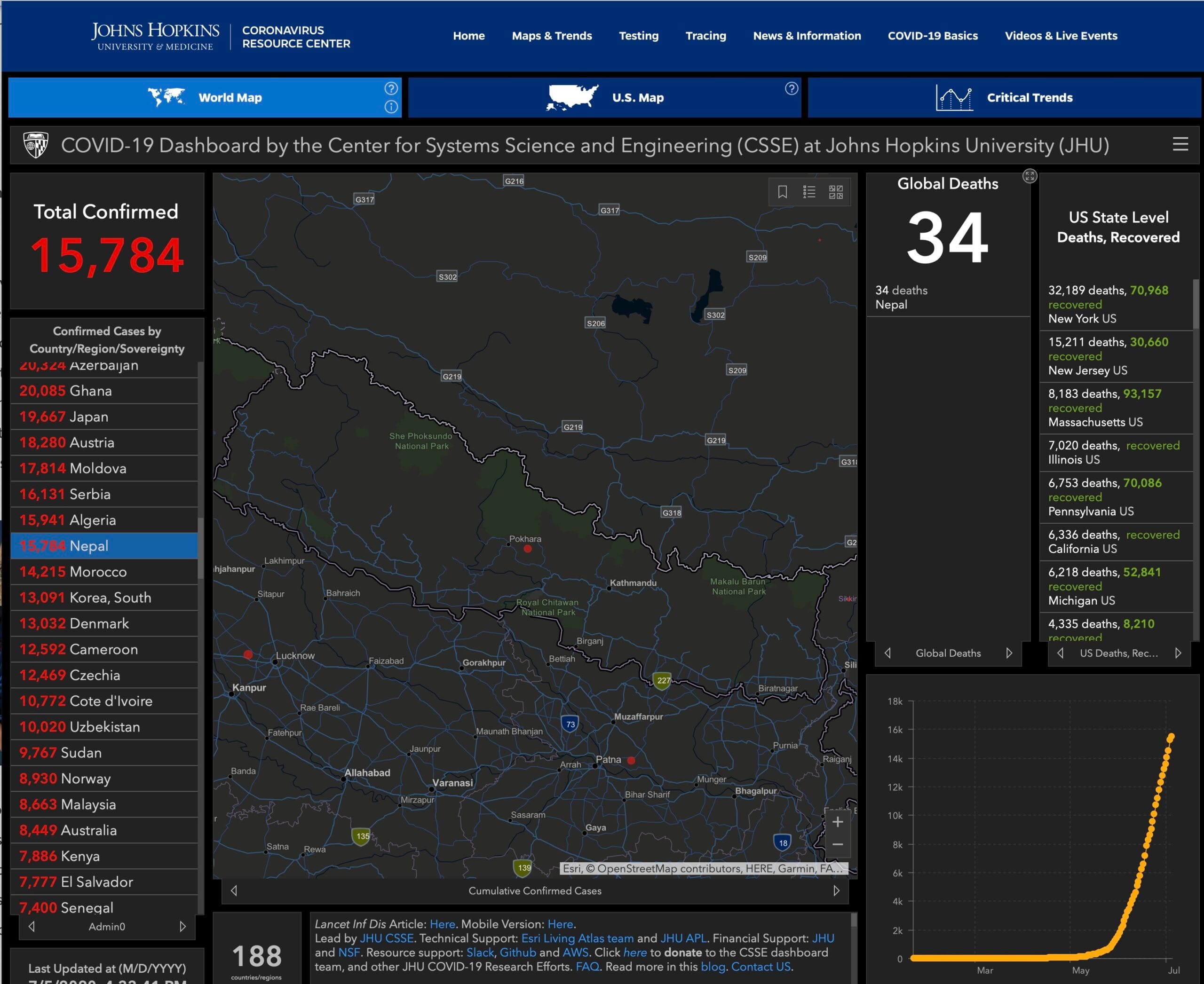Click the red case dot near Pokhara
Screen dimensions: 1204x984
[x=527, y=549]
